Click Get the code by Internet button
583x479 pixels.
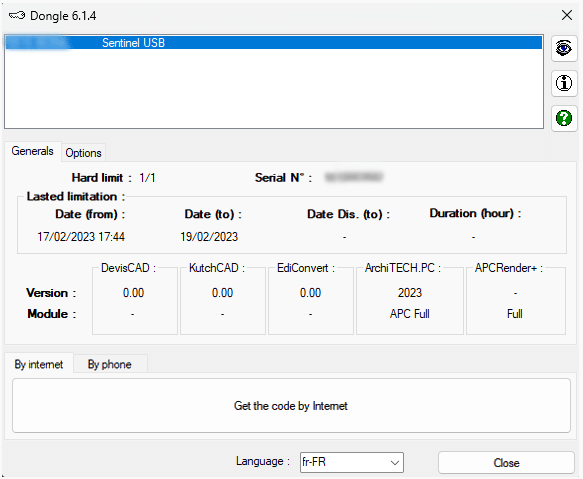pyautogui.click(x=291, y=406)
